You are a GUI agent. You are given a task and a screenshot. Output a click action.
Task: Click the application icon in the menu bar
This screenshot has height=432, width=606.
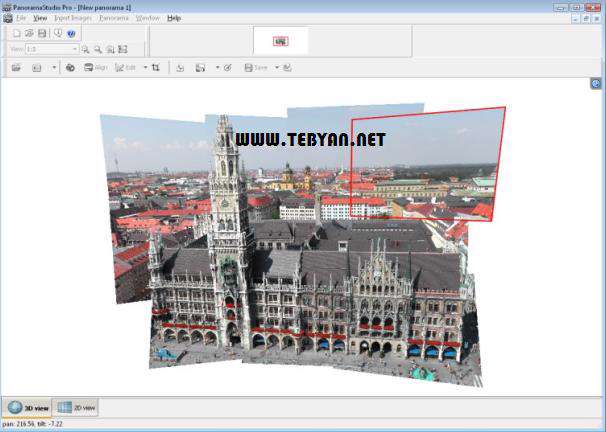(8, 18)
